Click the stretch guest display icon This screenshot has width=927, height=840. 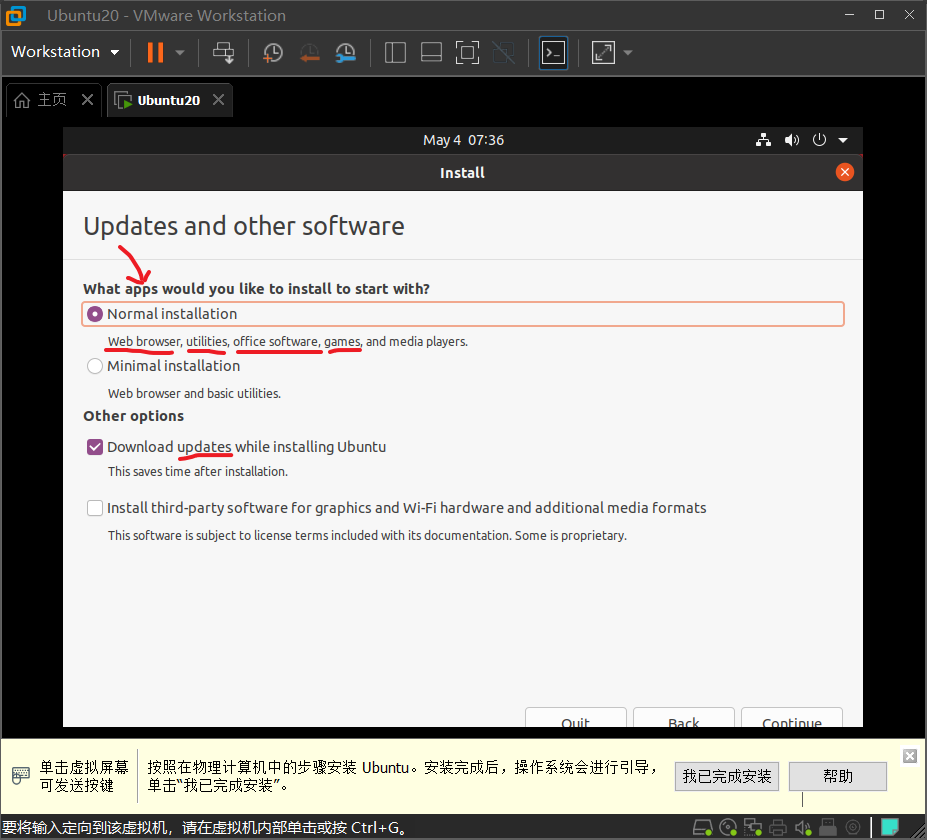coord(603,53)
